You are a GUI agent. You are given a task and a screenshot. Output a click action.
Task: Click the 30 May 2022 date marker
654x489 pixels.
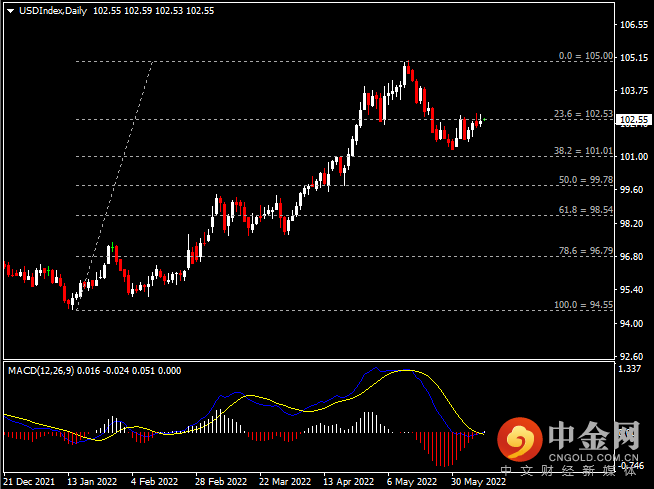pyautogui.click(x=478, y=481)
